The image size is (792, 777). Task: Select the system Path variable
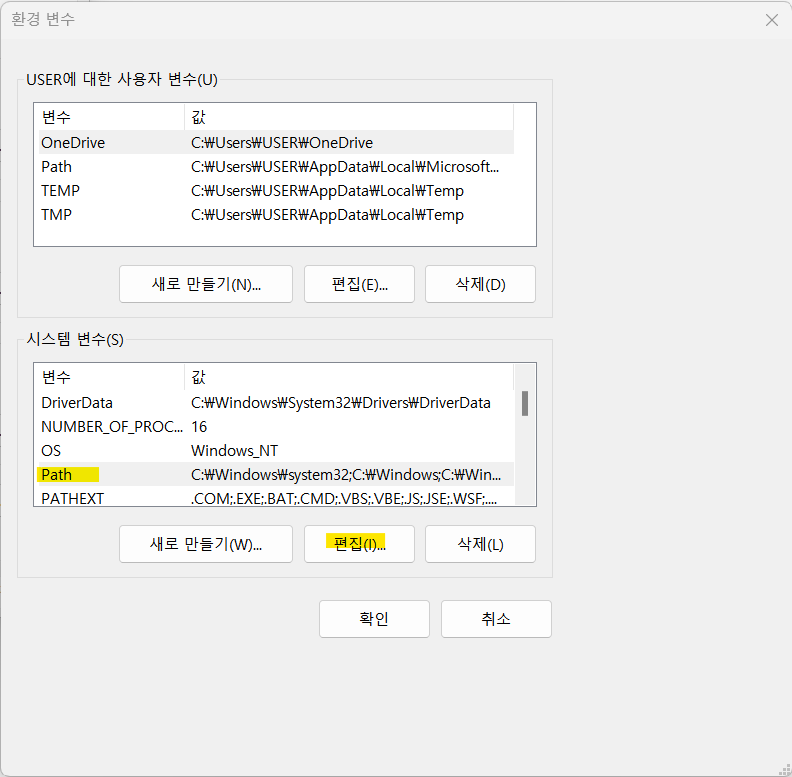click(x=276, y=474)
